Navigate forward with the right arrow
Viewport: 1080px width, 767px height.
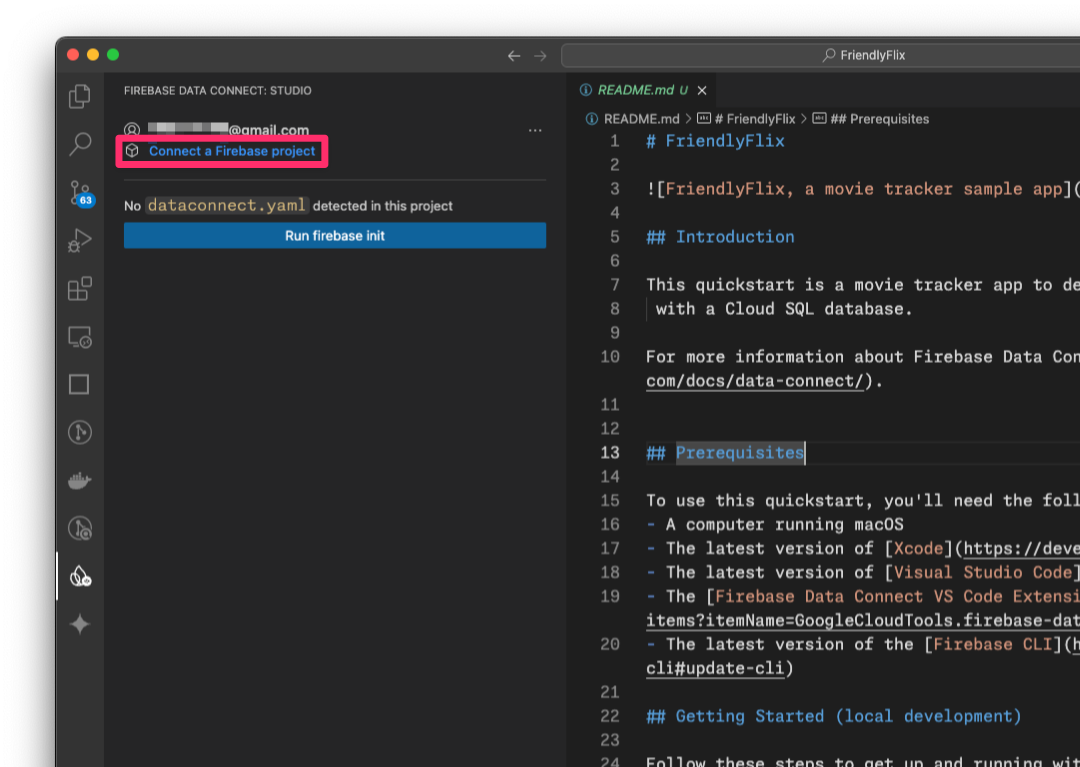pos(540,56)
